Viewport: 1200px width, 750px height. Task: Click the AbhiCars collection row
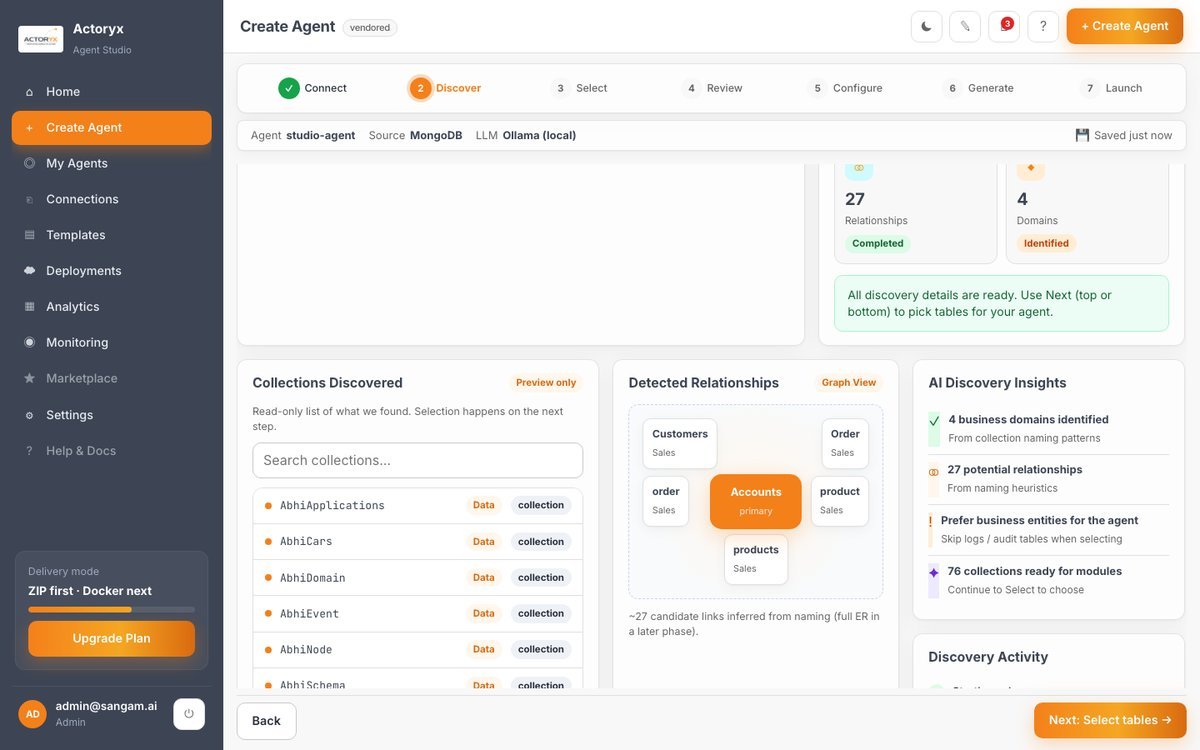point(418,542)
